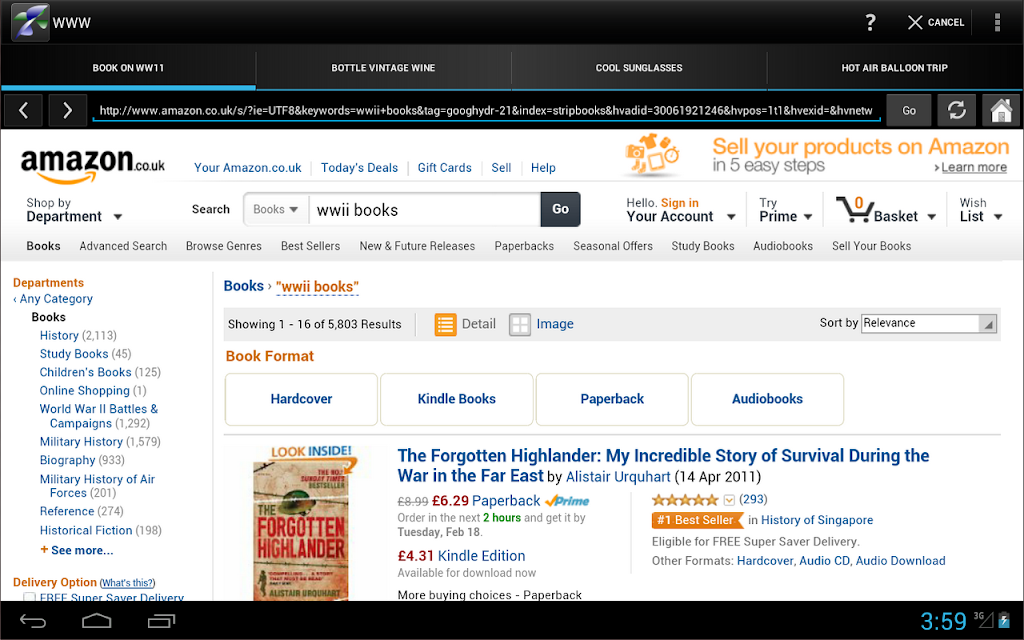Expand the Basket dropdown arrow
Viewport: 1024px width, 640px height.
931,217
